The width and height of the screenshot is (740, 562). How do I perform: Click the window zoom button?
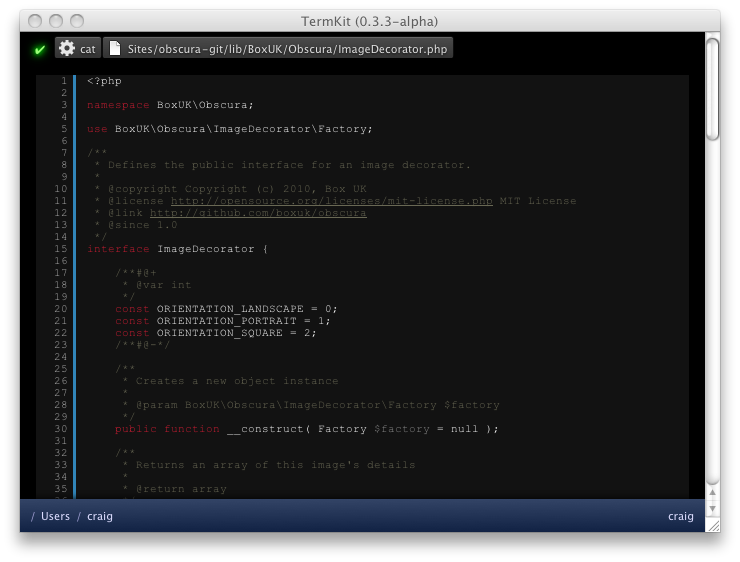(77, 21)
